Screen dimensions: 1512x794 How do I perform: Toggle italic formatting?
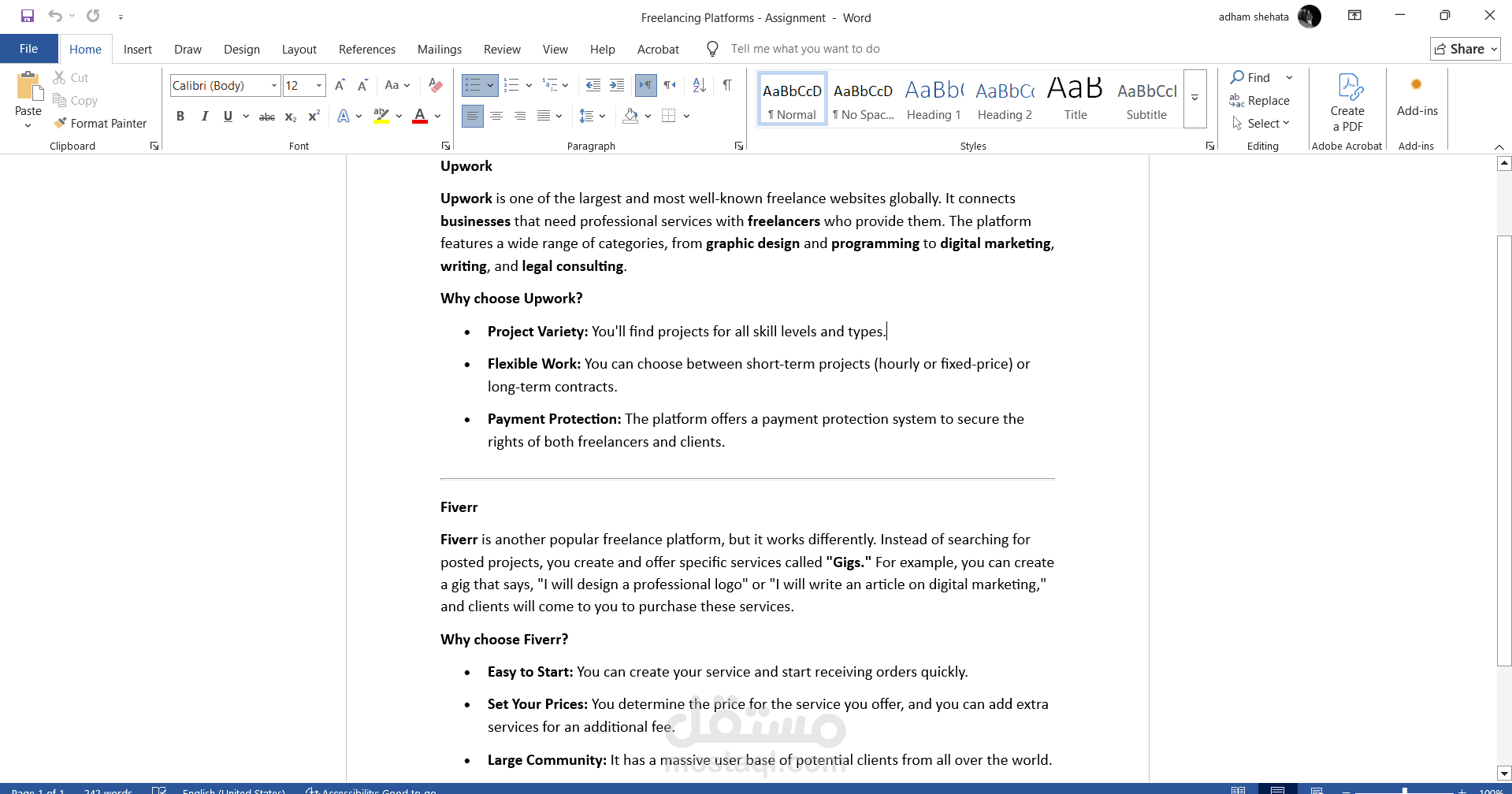click(x=205, y=116)
